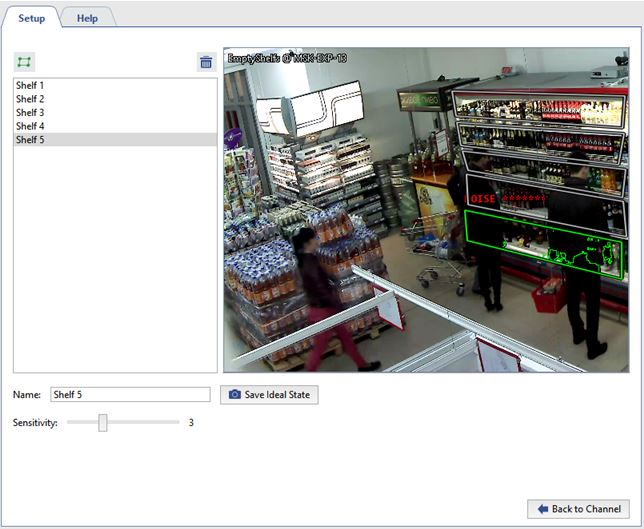
Task: Click the white polygon zone near ceiling sign
Action: pyautogui.click(x=305, y=107)
